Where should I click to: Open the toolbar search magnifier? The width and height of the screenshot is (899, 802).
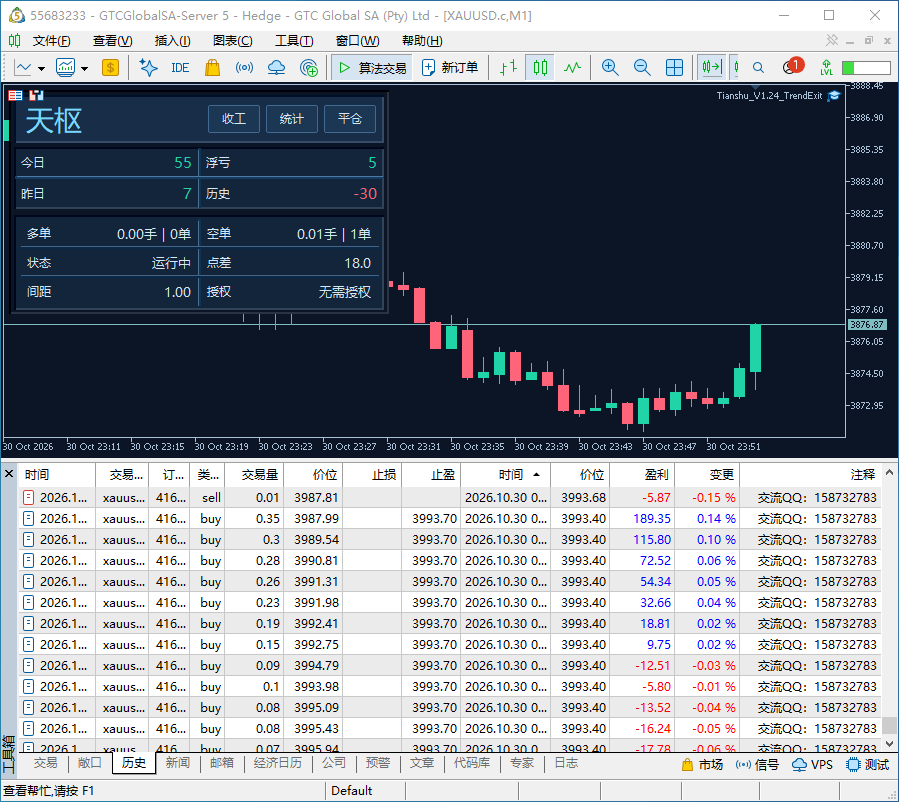(x=758, y=68)
